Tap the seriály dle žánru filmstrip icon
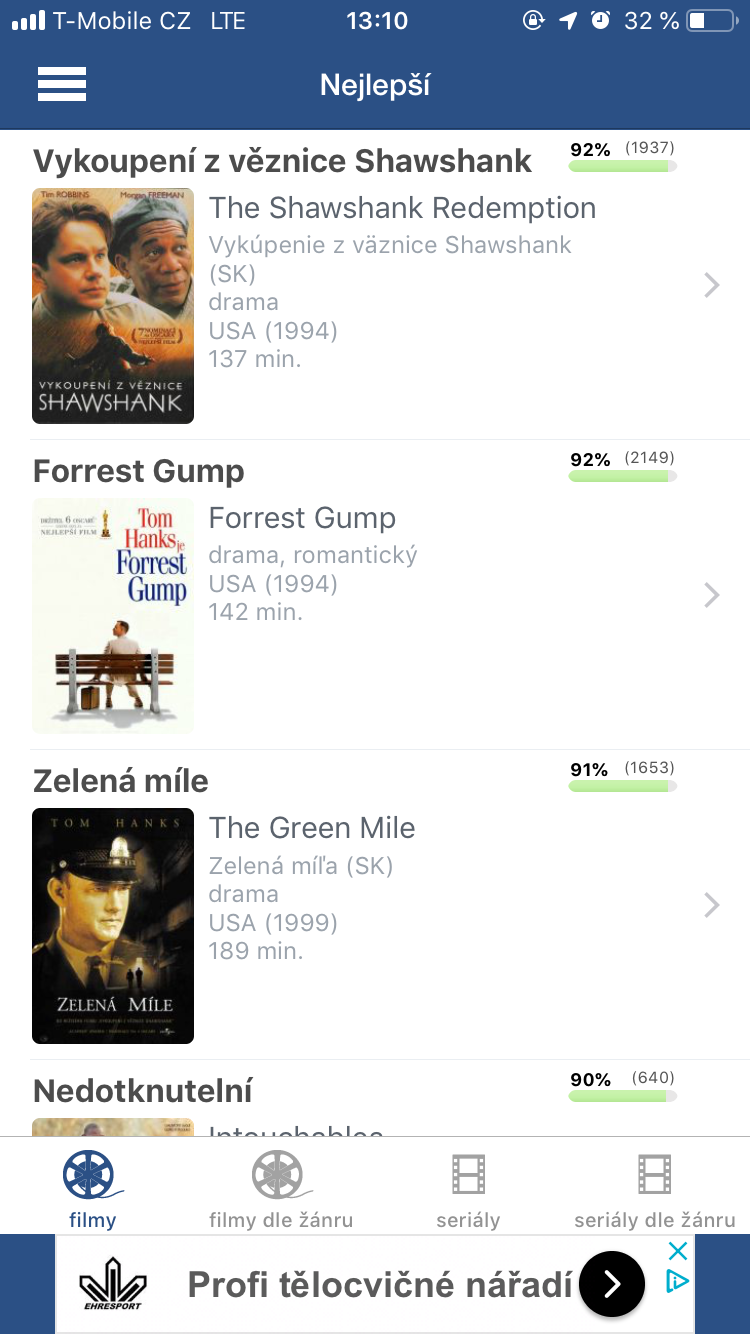Screen dimensions: 750x1334 point(655,1175)
